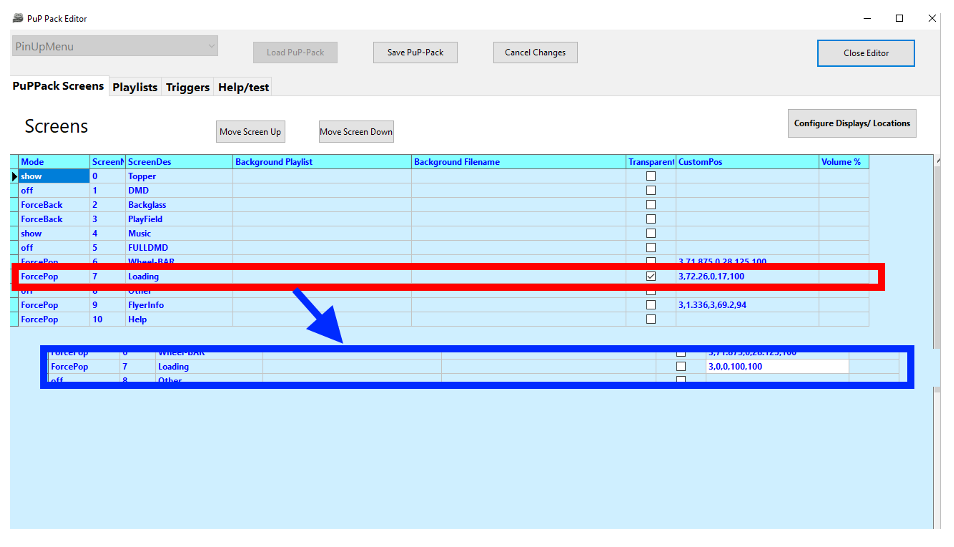Go to the Help/test tab
Viewport: 954px width, 547px height.
[244, 87]
